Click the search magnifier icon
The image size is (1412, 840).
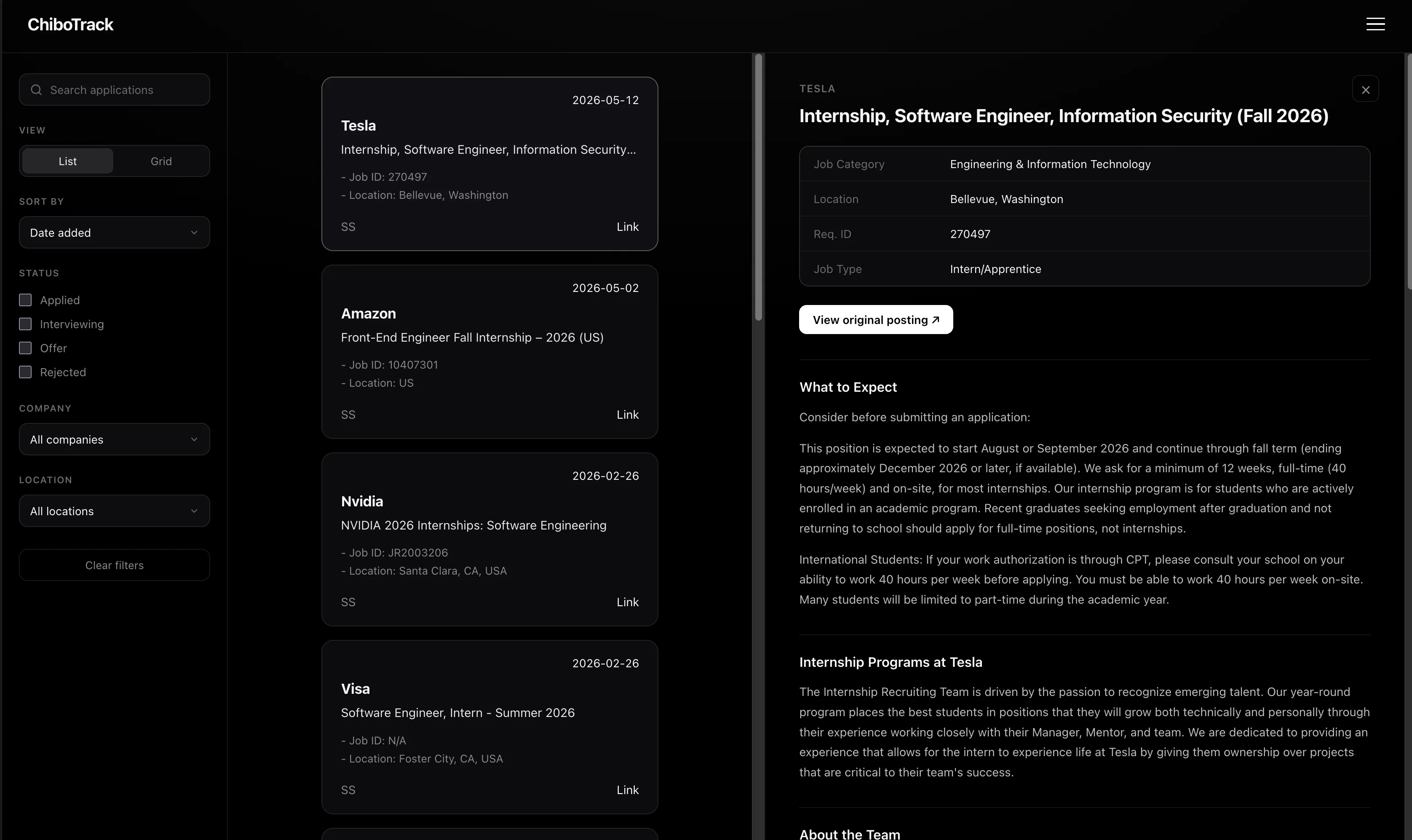36,90
